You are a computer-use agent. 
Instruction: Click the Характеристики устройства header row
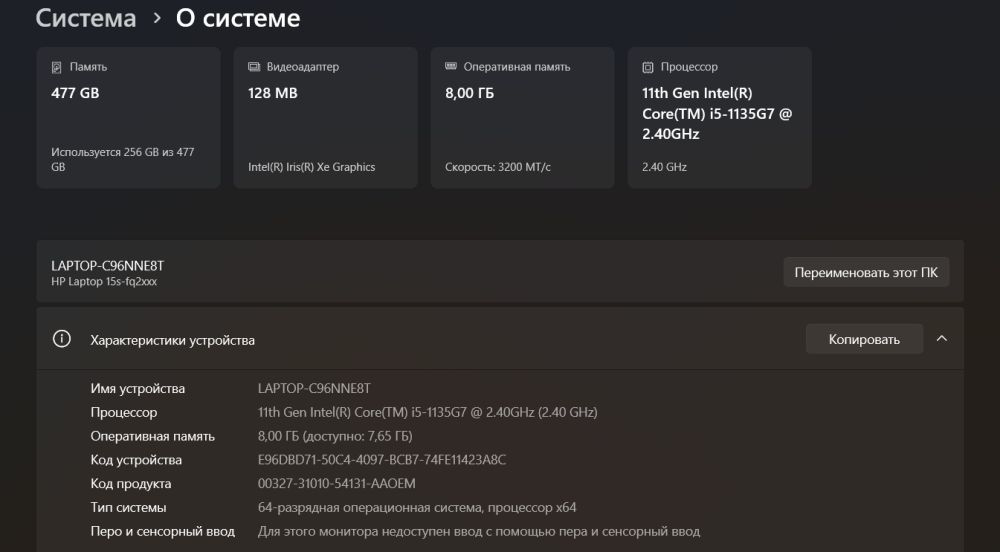click(x=400, y=340)
